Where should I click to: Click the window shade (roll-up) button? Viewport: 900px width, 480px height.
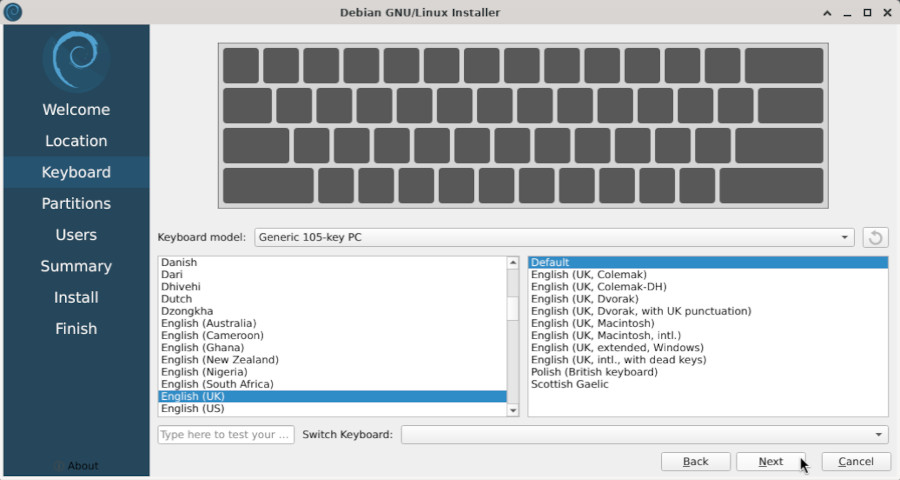(827, 13)
